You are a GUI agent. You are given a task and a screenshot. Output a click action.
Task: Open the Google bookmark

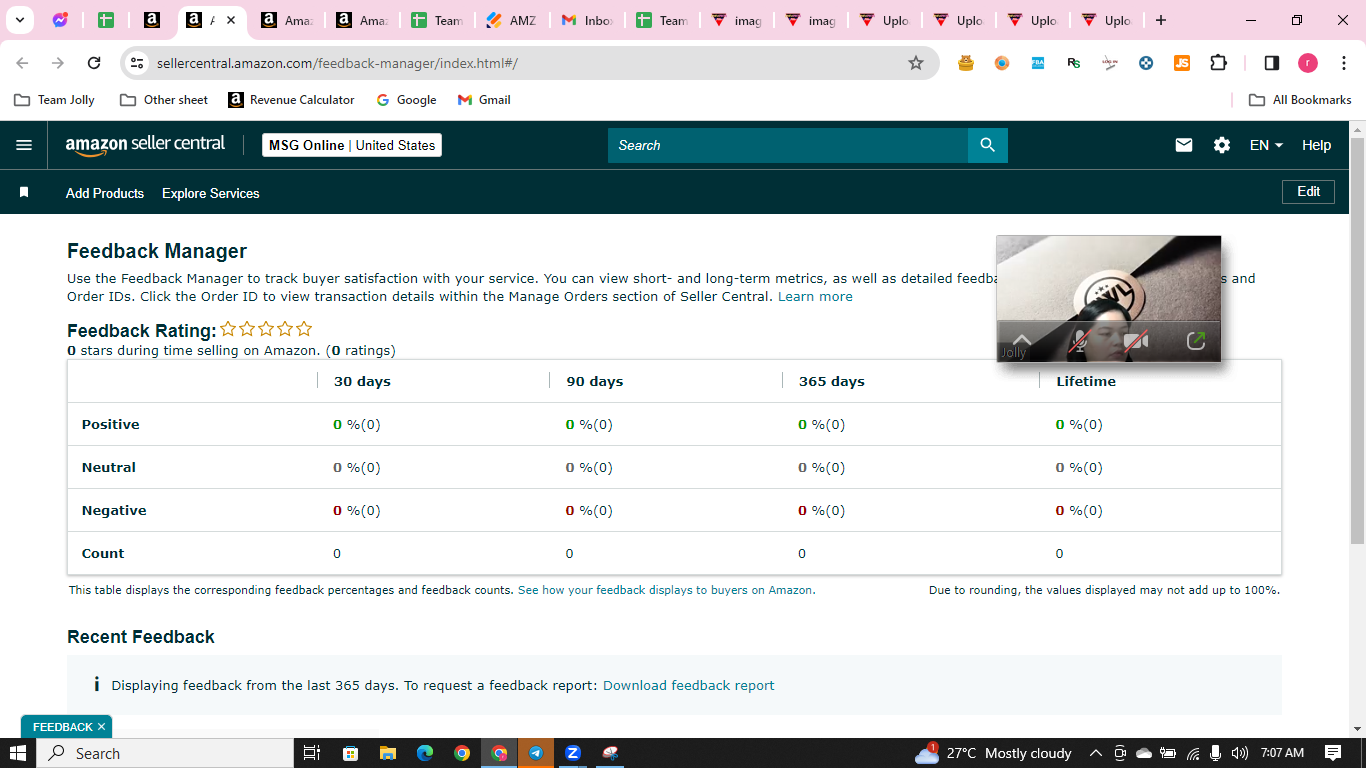click(x=406, y=100)
